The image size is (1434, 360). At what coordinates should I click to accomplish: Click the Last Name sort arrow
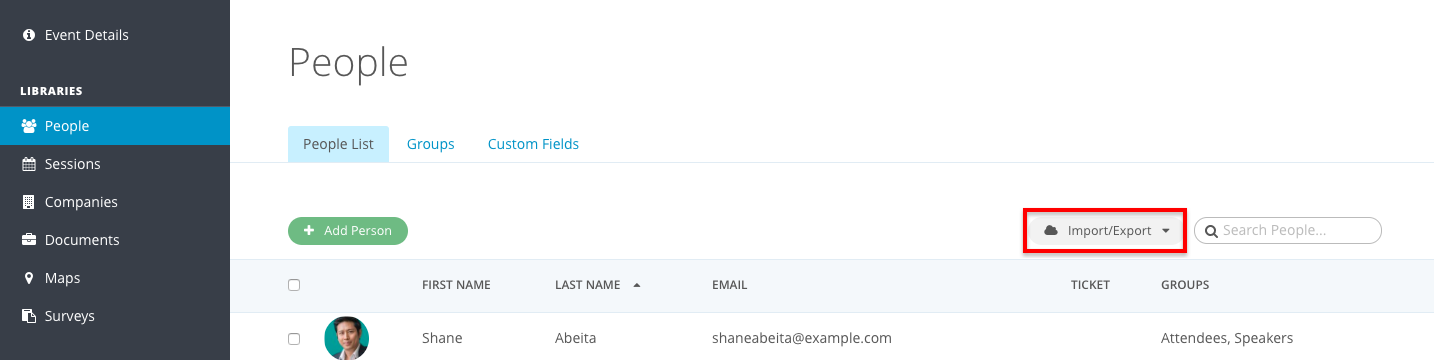637,285
